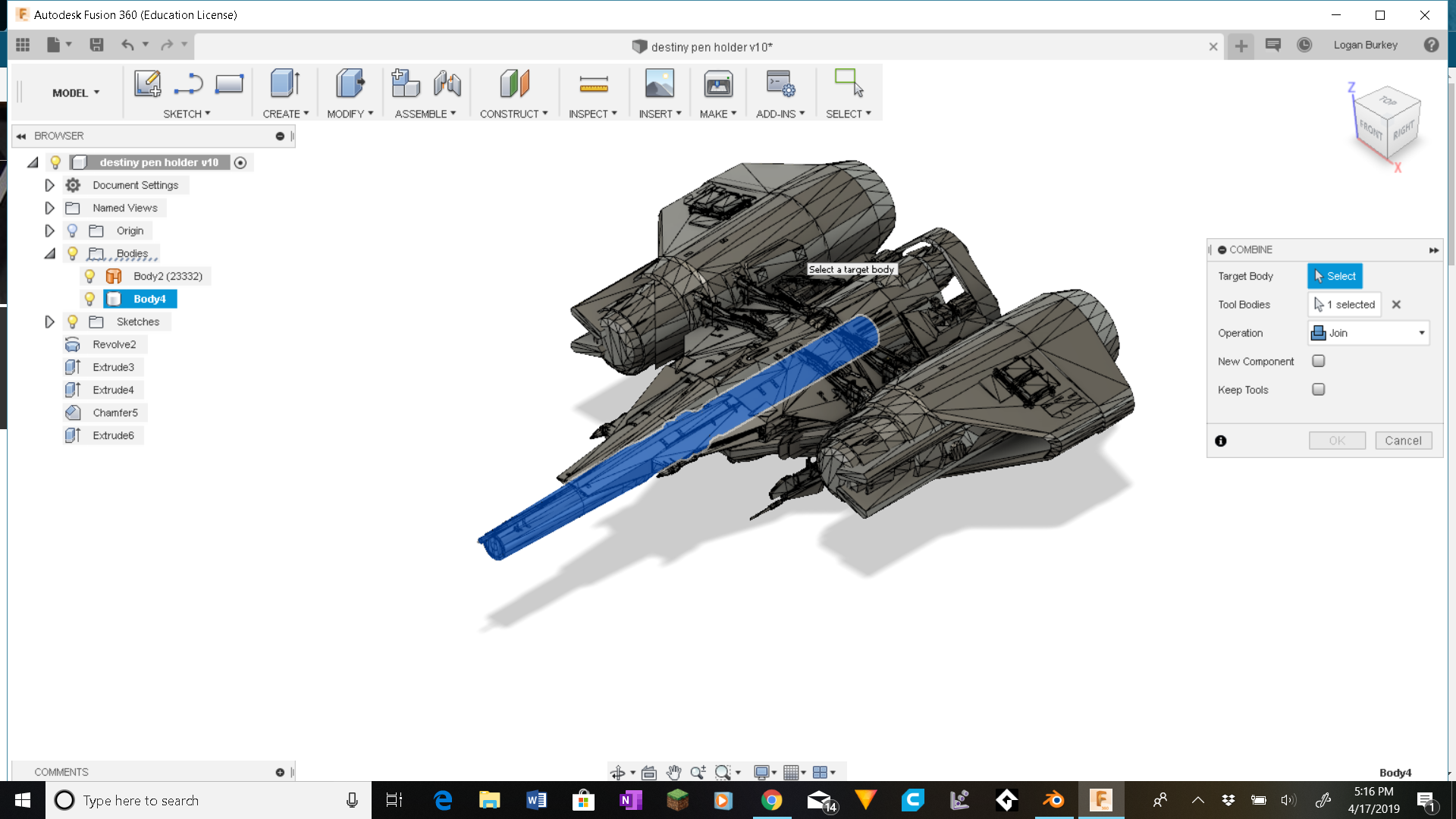Check the Keep Tools option

[1318, 389]
